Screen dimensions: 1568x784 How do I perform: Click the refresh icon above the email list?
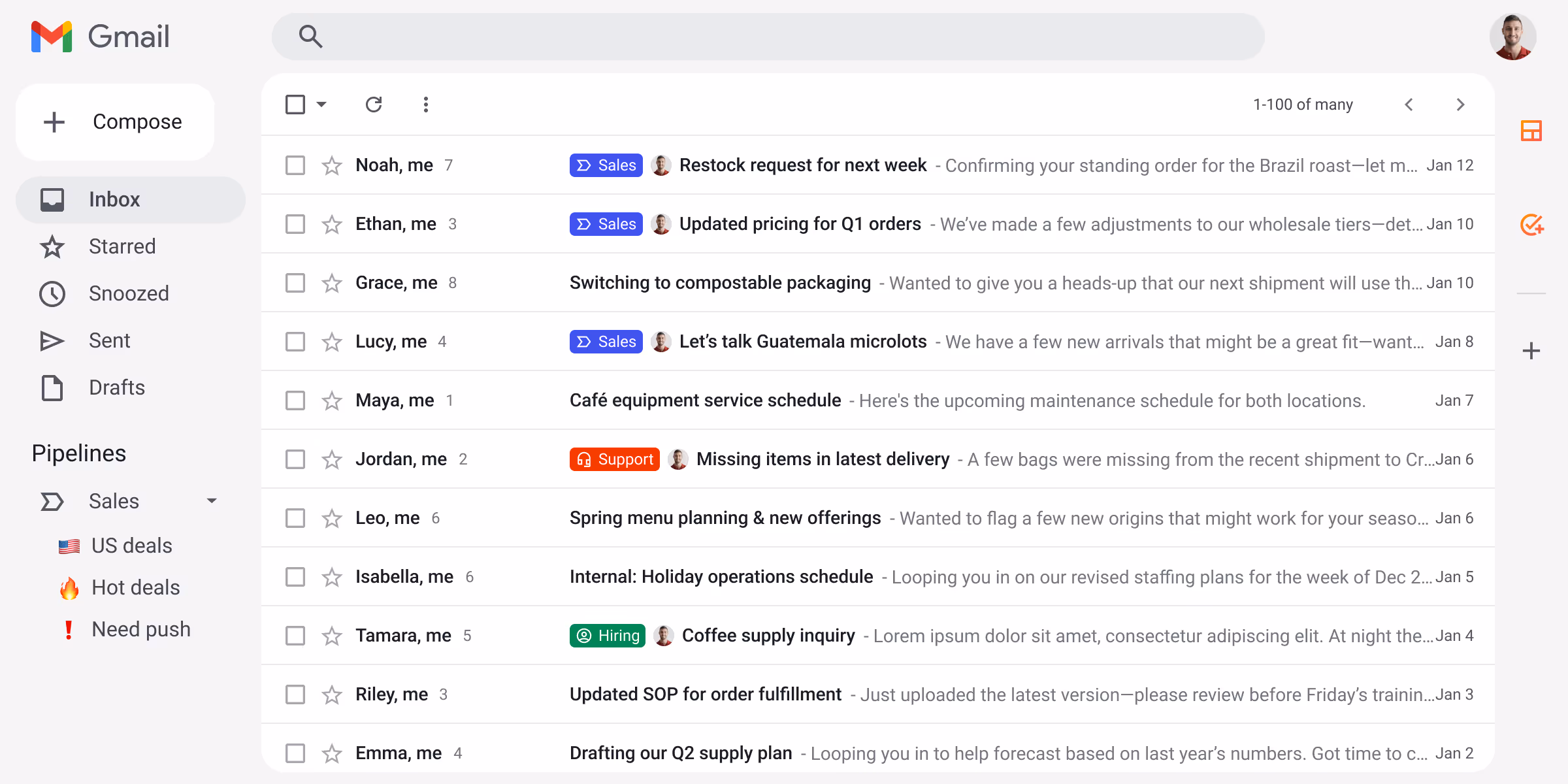(x=374, y=104)
